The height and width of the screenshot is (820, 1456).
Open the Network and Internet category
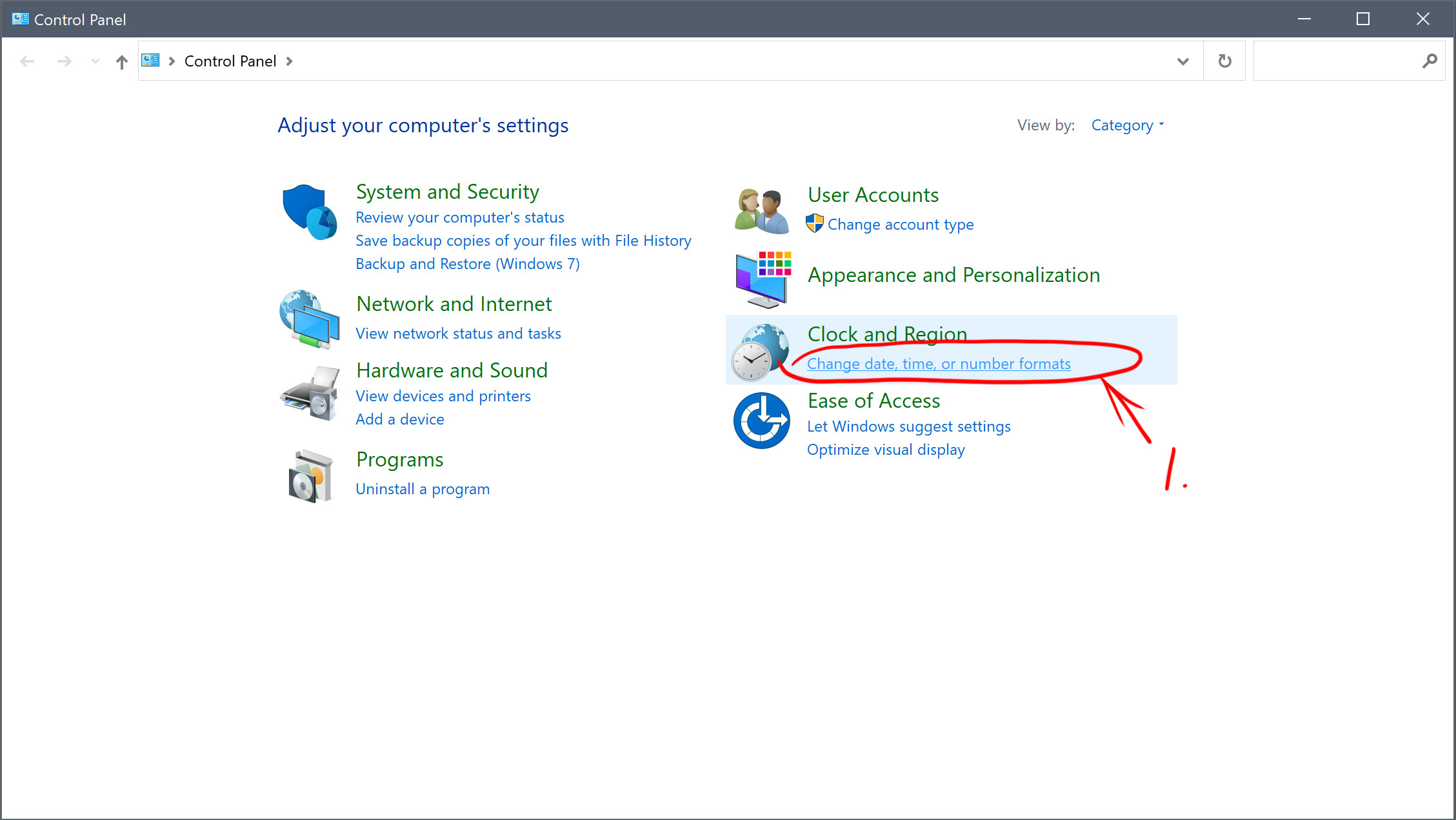(454, 304)
